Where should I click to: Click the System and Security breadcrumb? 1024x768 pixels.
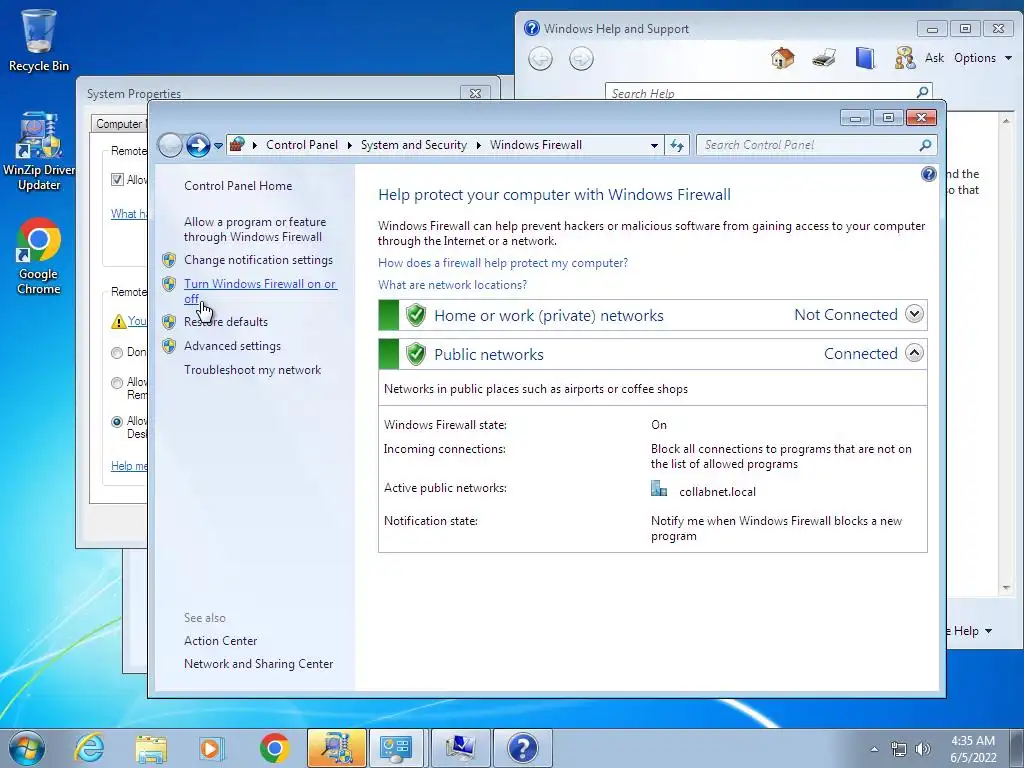point(414,145)
